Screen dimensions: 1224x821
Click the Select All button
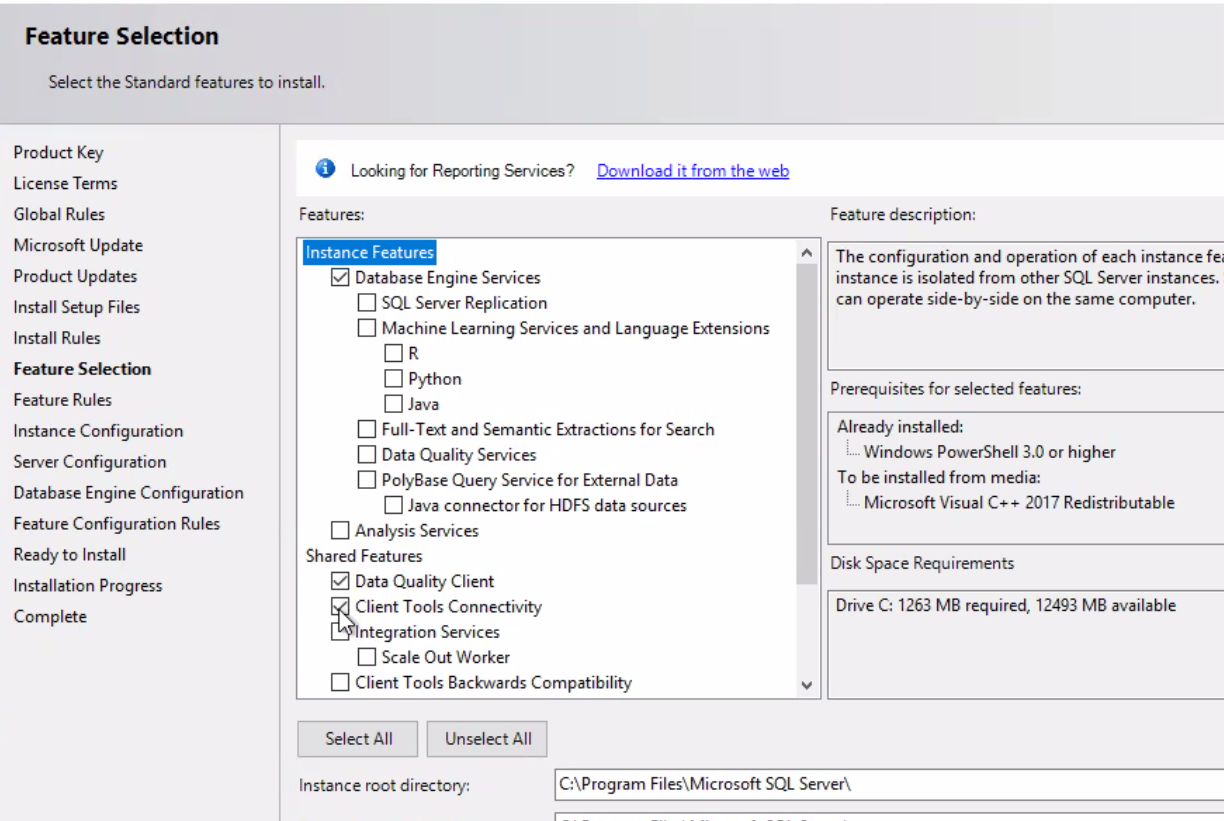coord(357,738)
